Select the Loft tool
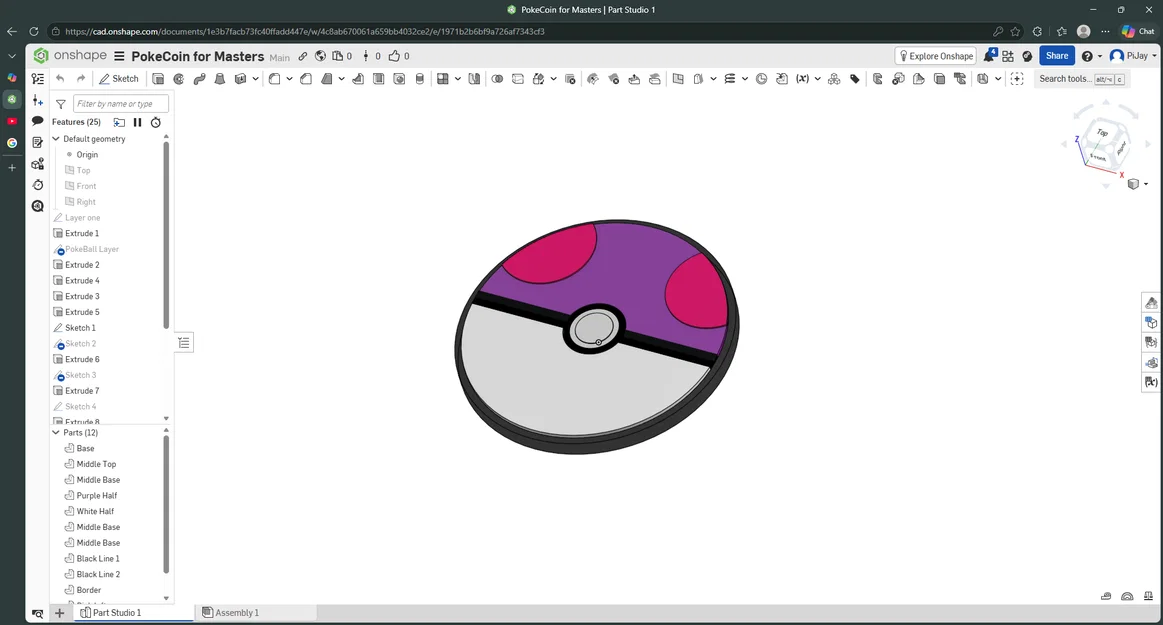Screen dimensions: 1163x625 220,79
